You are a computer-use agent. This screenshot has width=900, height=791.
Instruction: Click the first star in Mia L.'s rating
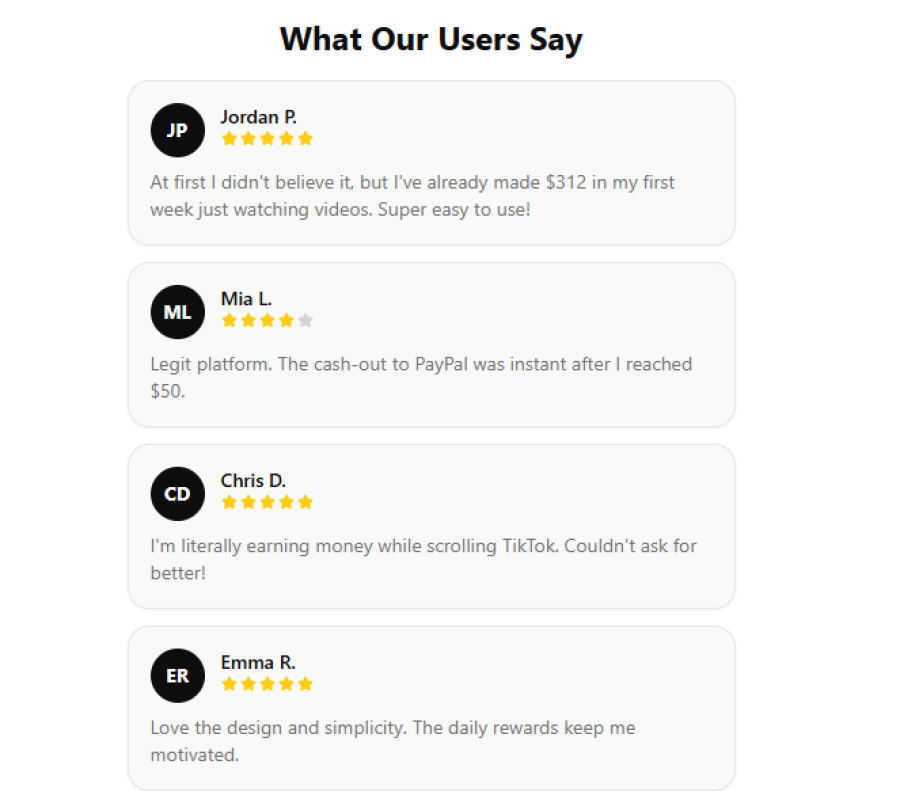pyautogui.click(x=229, y=321)
